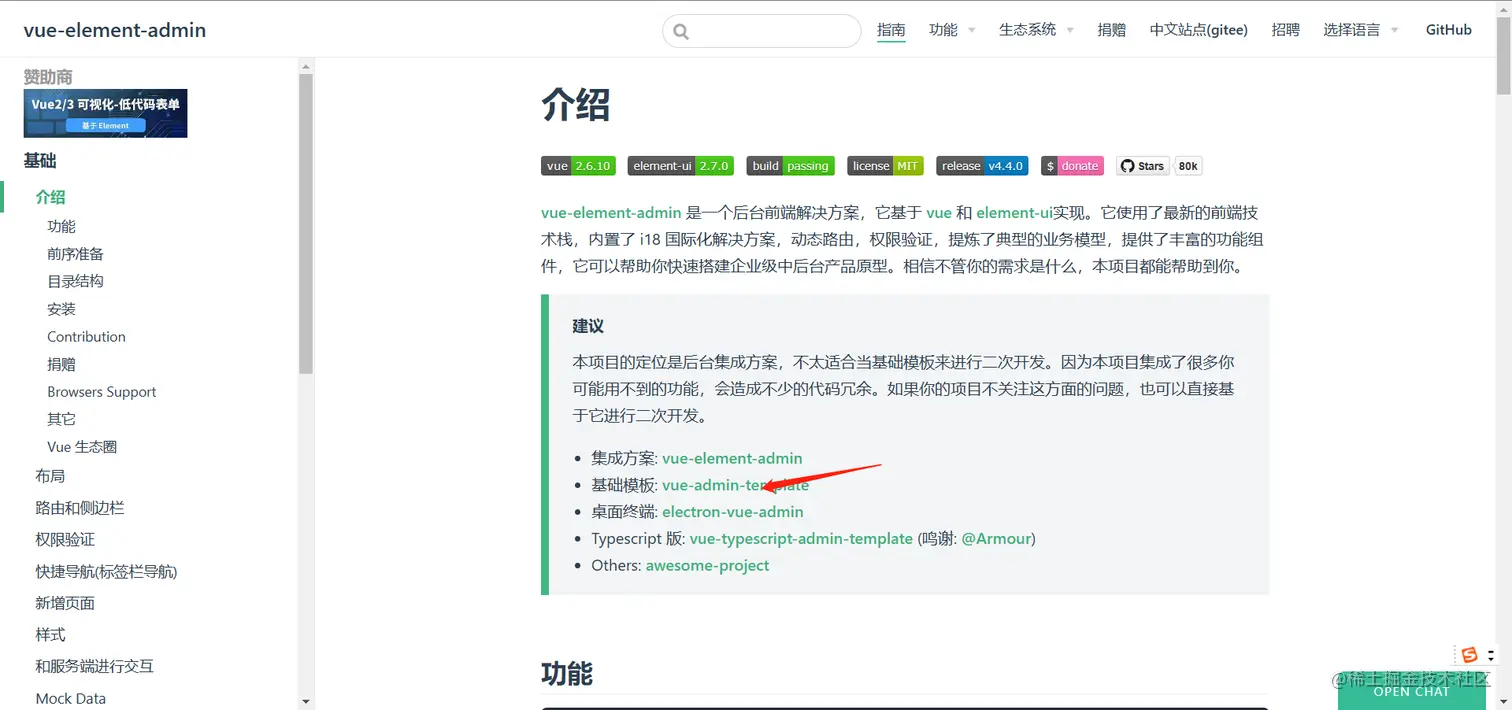Click the element-ui 2.7.0 badge
The width and height of the screenshot is (1512, 710).
(x=681, y=166)
